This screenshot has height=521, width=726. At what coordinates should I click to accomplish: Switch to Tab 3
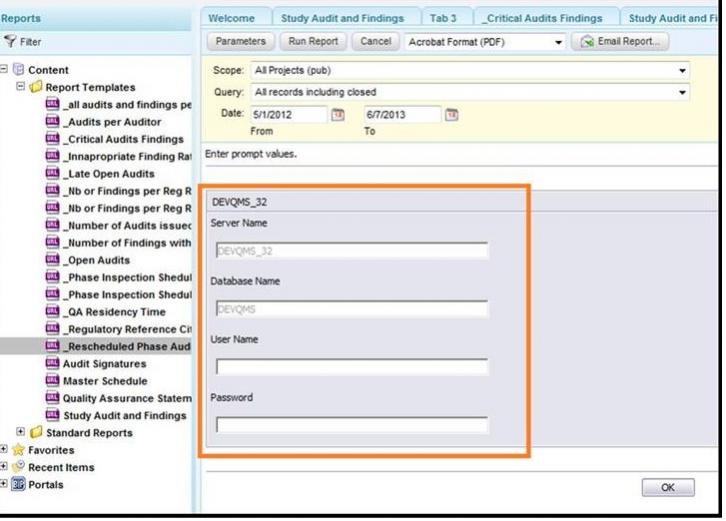click(447, 18)
